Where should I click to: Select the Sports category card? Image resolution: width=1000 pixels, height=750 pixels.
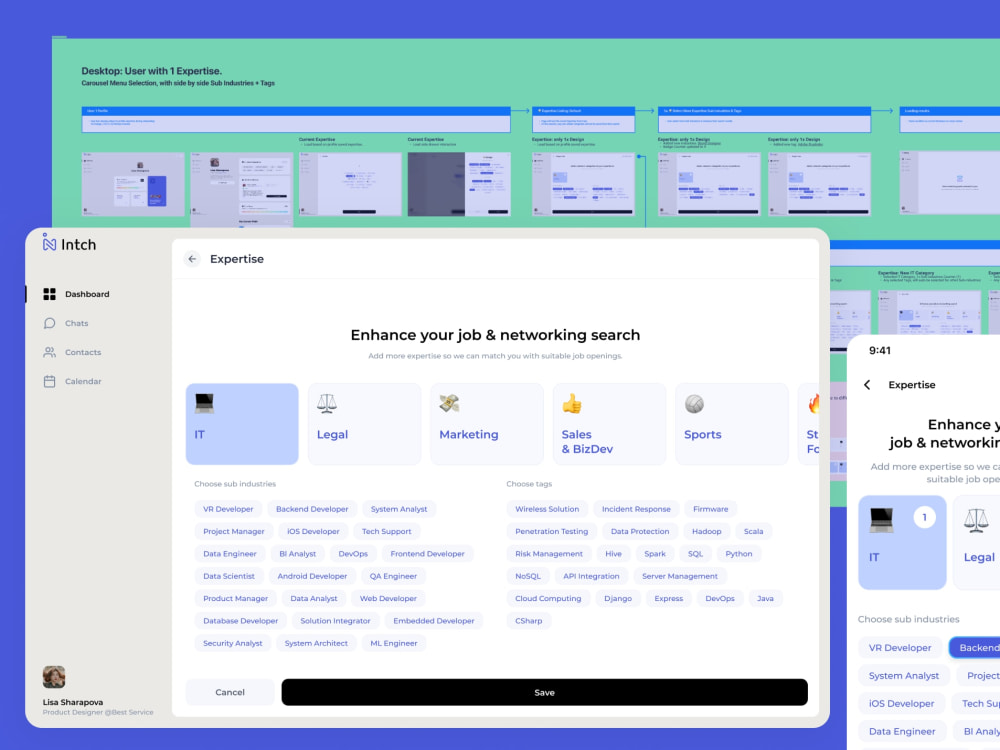[732, 424]
